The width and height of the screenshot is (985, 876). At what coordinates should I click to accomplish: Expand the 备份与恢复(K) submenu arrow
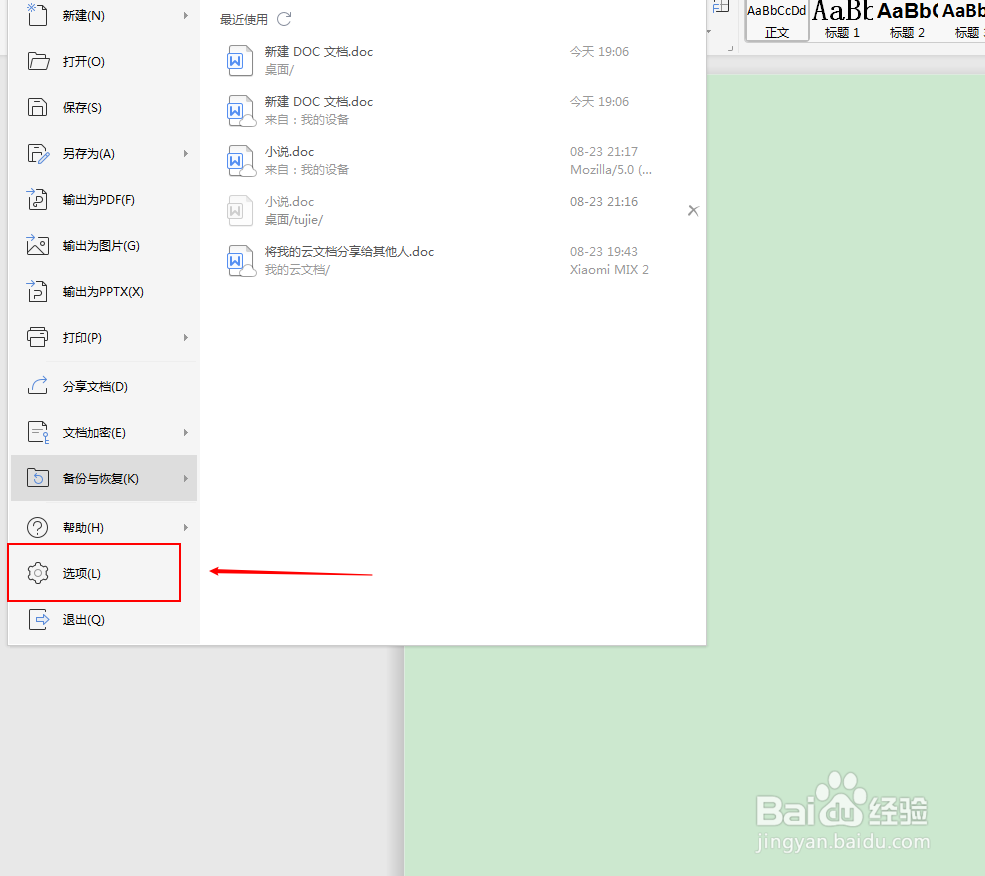(186, 478)
